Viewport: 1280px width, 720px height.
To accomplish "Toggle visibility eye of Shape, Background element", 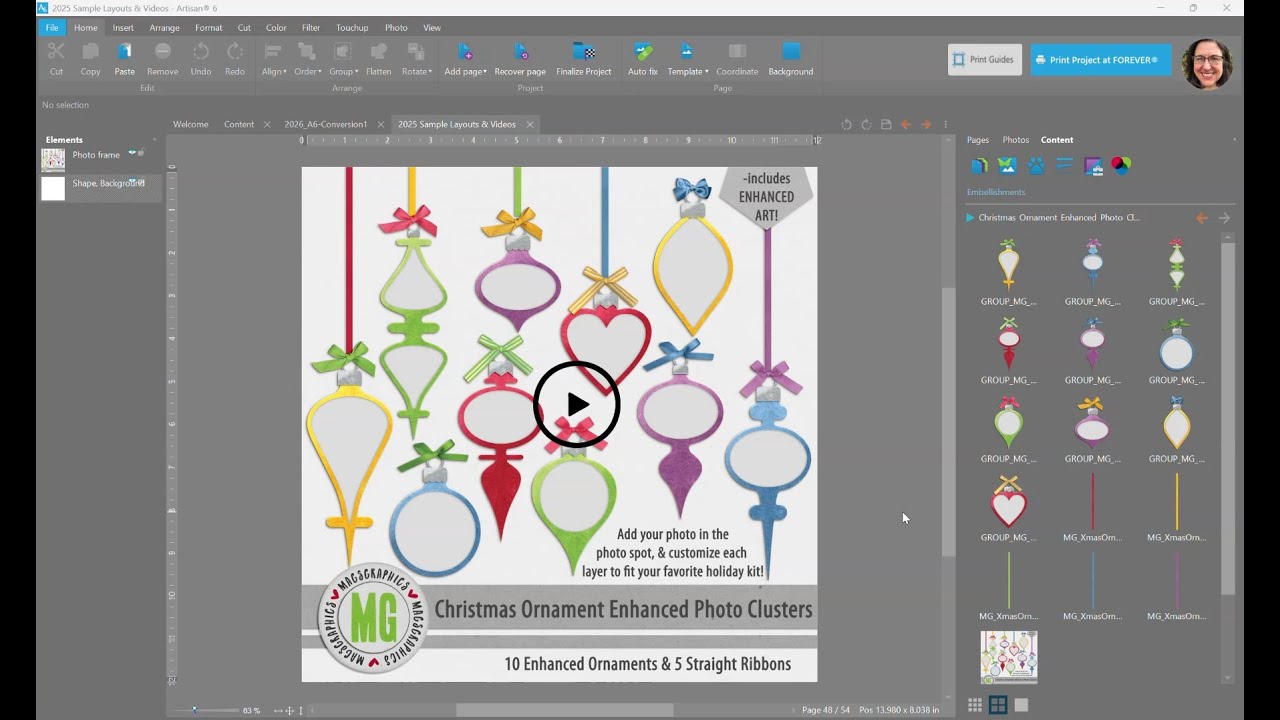I will tap(132, 182).
